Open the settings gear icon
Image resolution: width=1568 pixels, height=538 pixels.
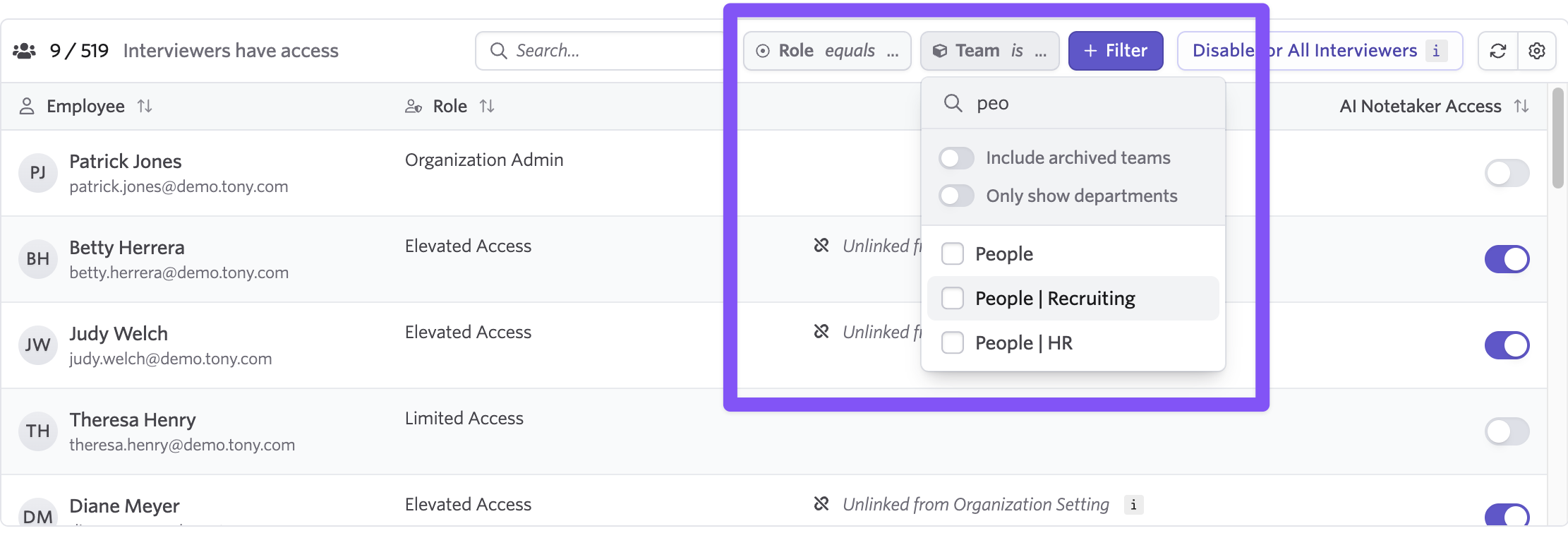[1536, 51]
